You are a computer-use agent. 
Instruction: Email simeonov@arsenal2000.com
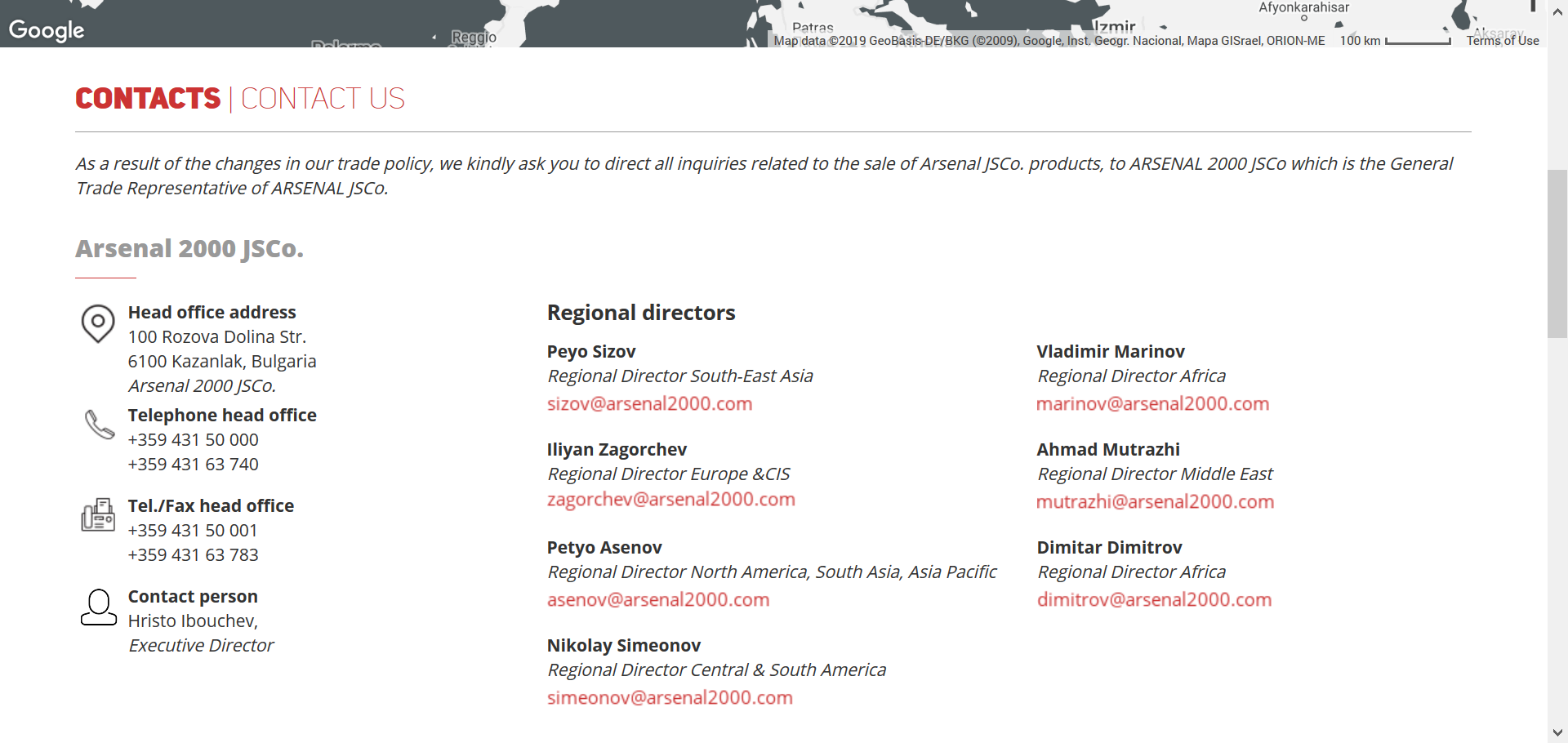[670, 697]
